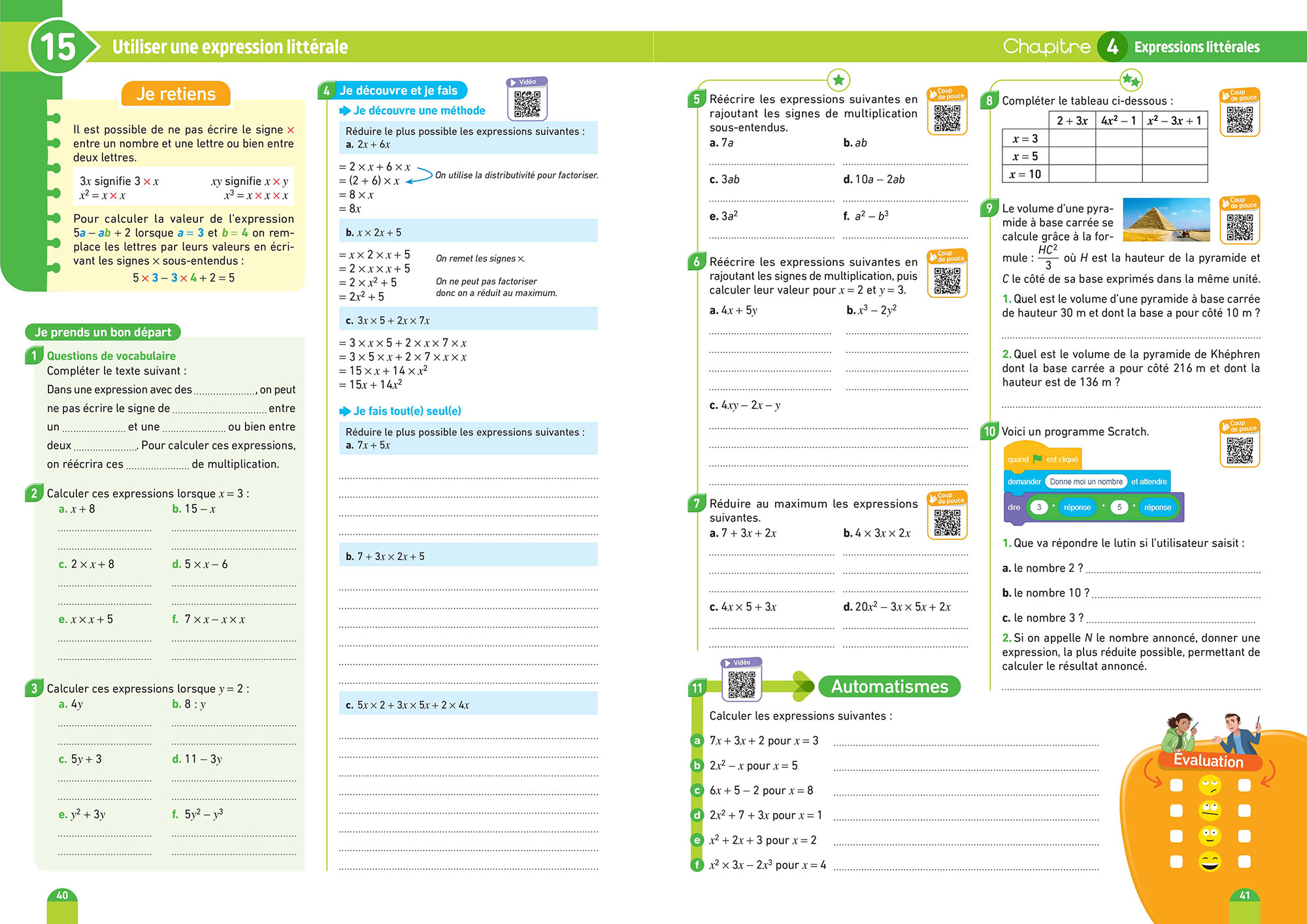Screen dimensions: 1307x924
Task: Click the 'quand … est cliqué' Scratch block
Action: pyautogui.click(x=1042, y=459)
